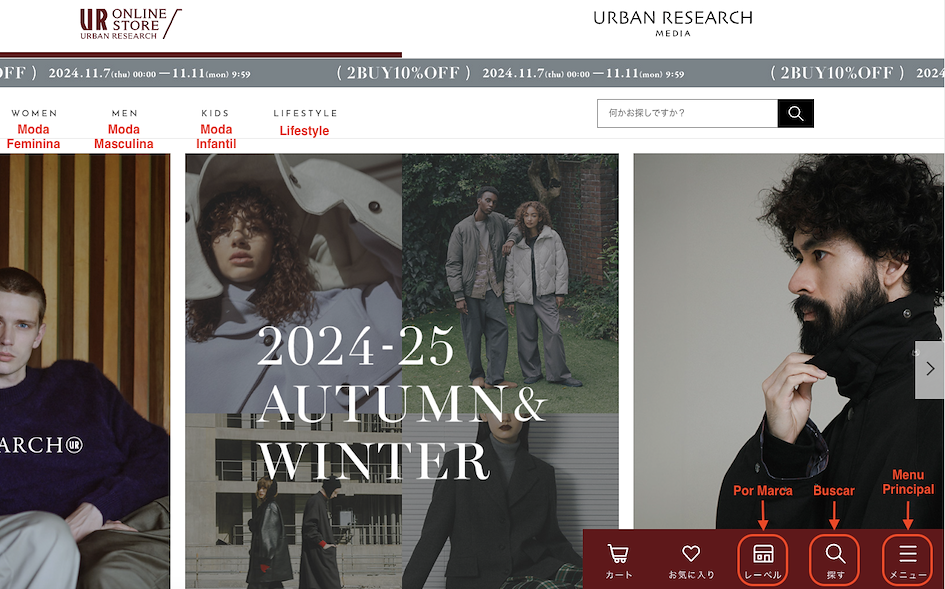Viewport: 945px width, 589px height.
Task: Open レーベル brand label icon
Action: click(x=762, y=561)
